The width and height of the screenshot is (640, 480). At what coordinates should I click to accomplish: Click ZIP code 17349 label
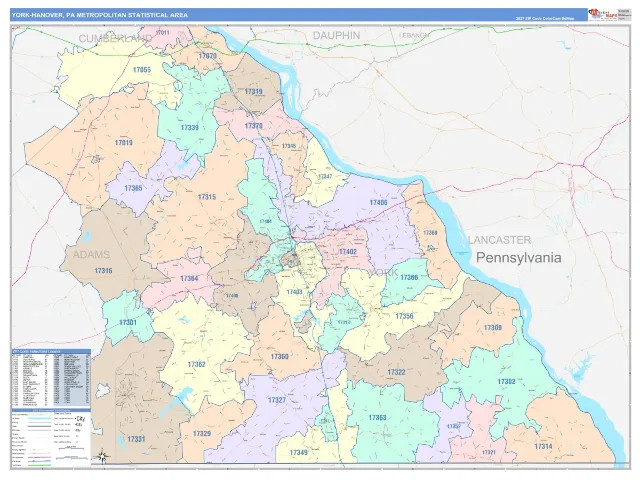click(298, 453)
